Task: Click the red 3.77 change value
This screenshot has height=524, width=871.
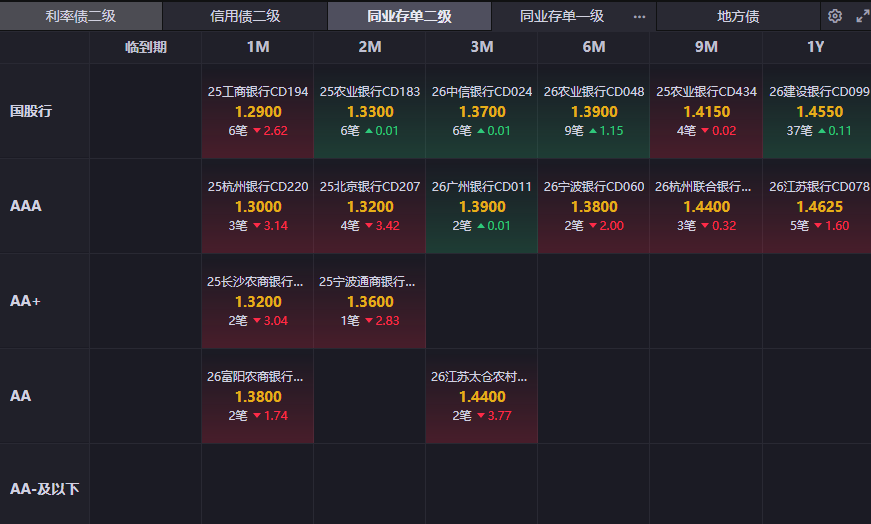Action: (499, 416)
